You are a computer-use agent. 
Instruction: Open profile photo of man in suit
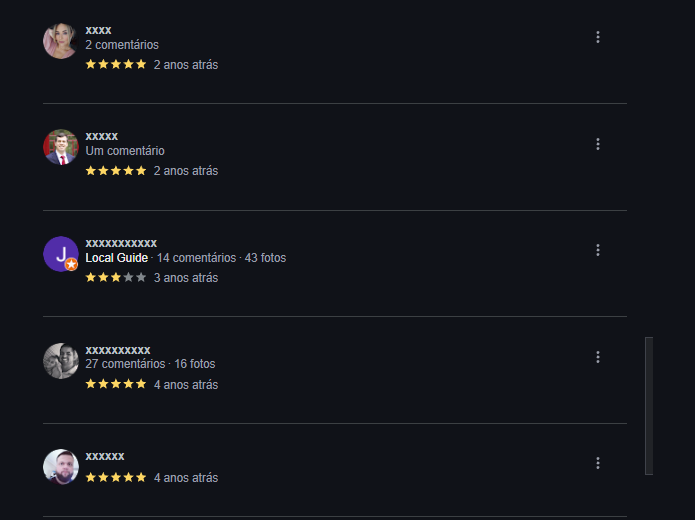[61, 147]
